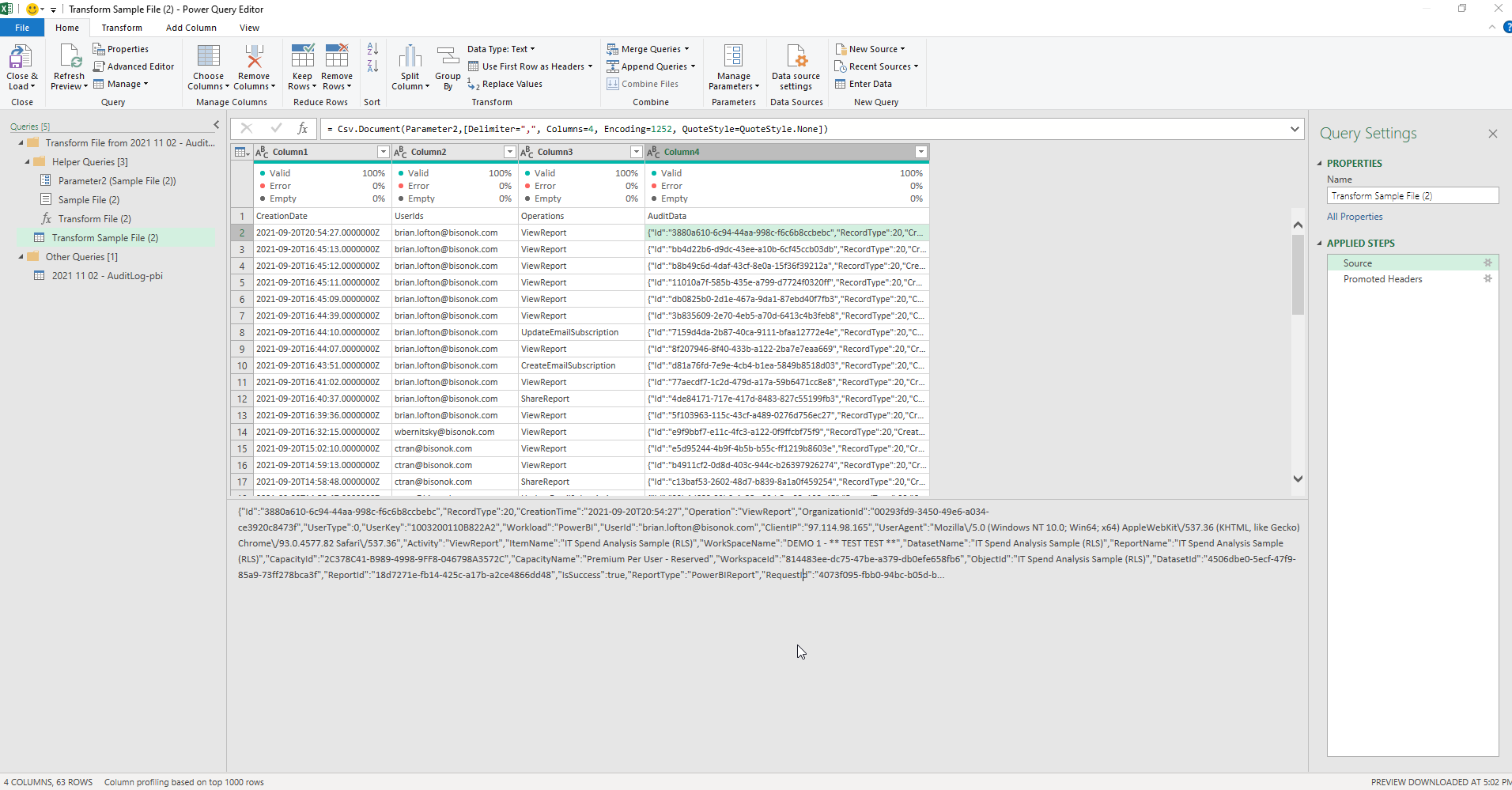Select the UpdateEmailSubscription cell
This screenshot has height=790, width=1512.
click(x=581, y=332)
